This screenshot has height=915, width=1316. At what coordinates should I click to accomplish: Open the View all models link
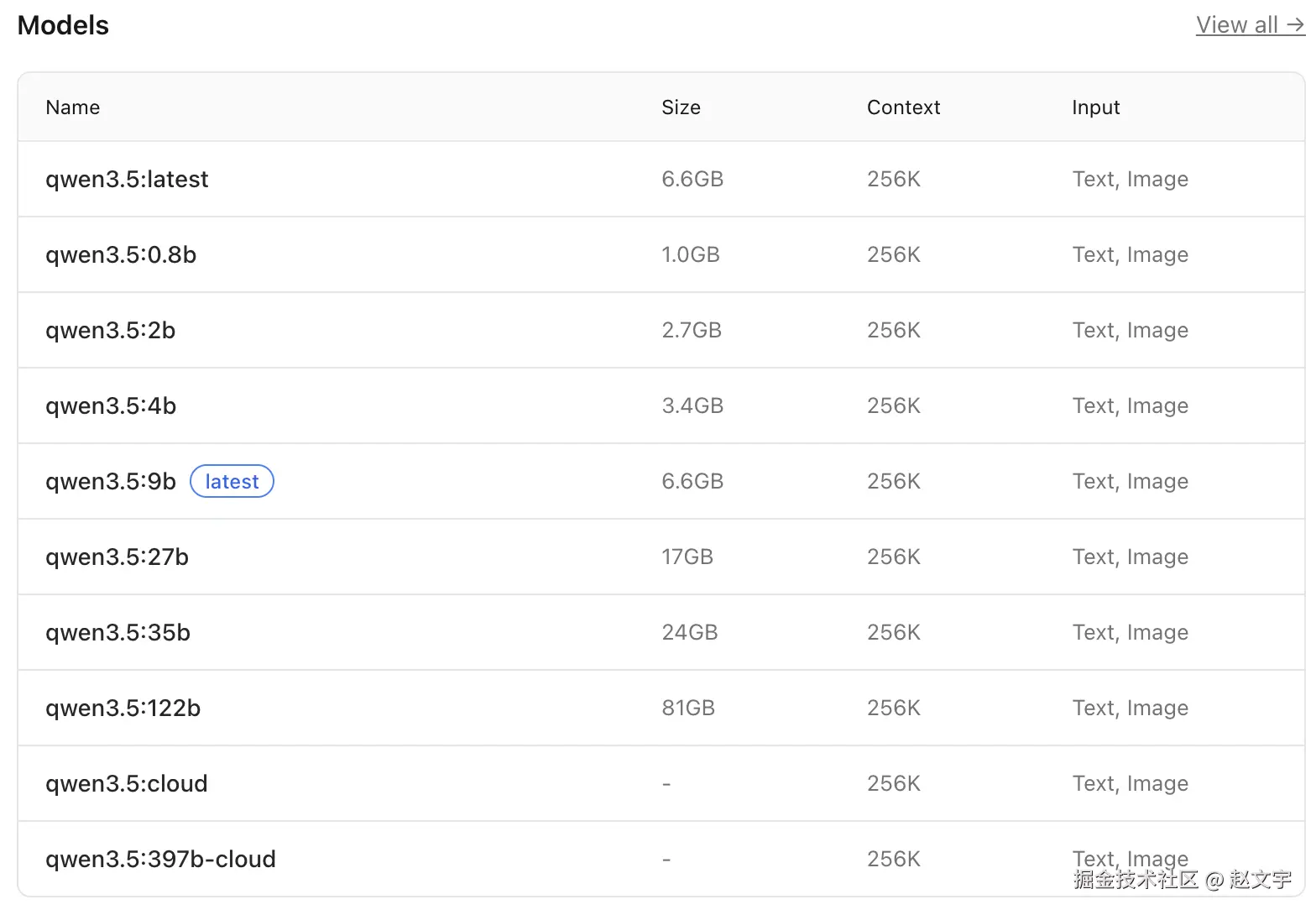click(x=1249, y=25)
